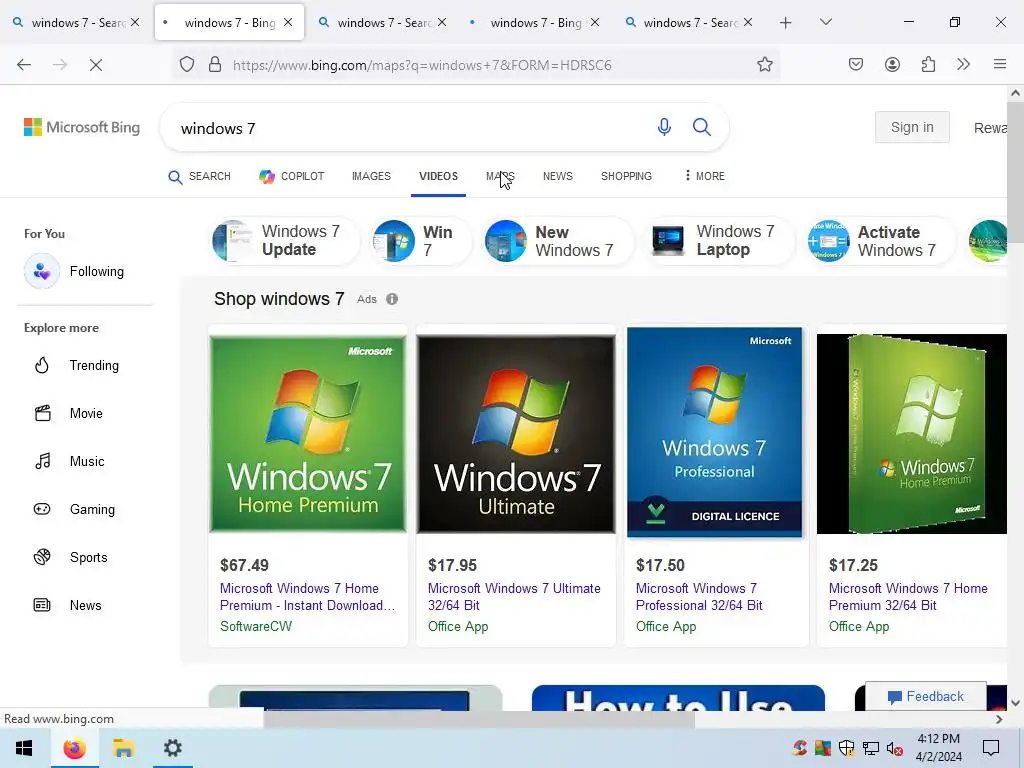Click the $17.25 price text

click(x=853, y=566)
